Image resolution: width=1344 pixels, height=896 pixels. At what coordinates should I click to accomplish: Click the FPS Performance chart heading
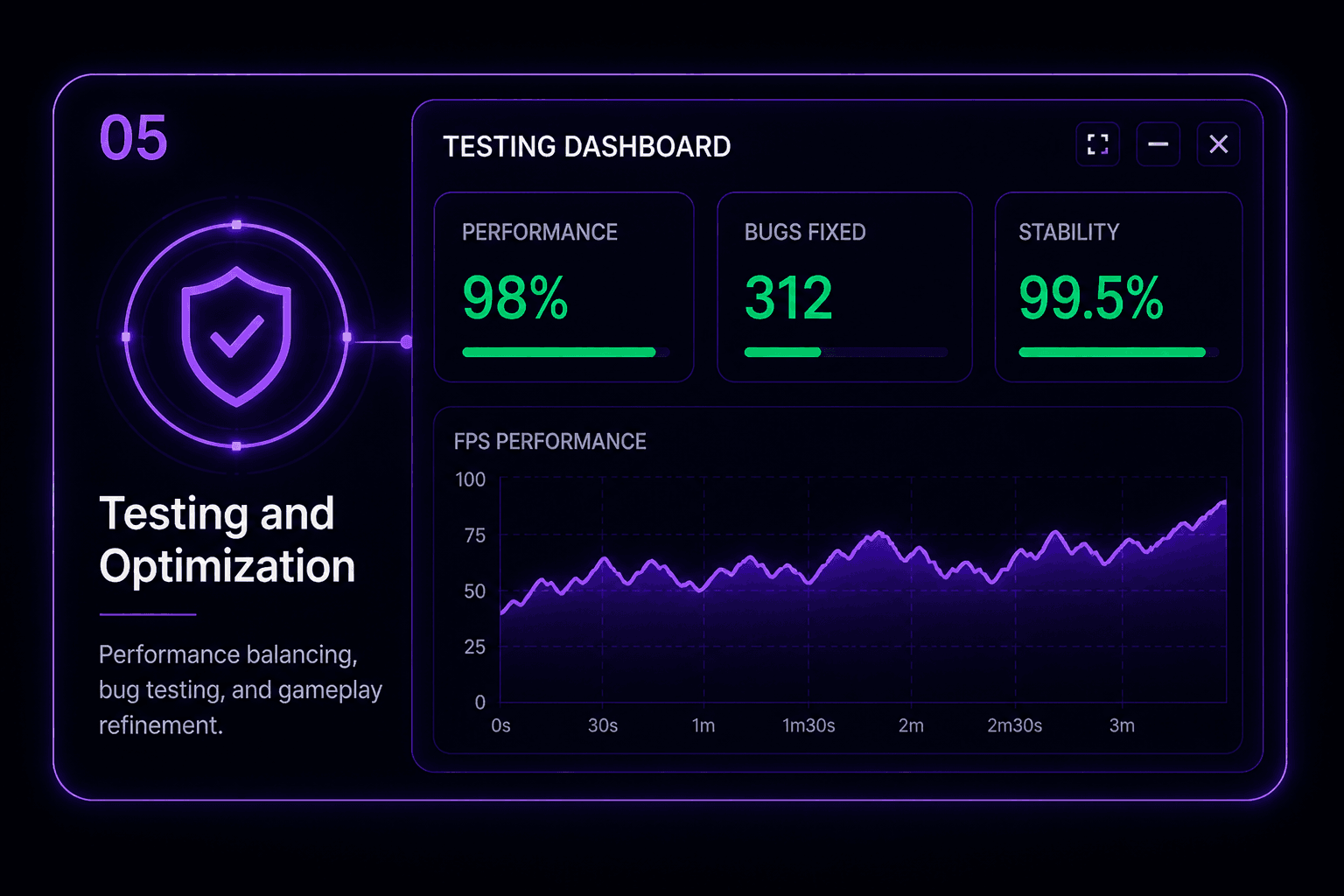tap(549, 442)
